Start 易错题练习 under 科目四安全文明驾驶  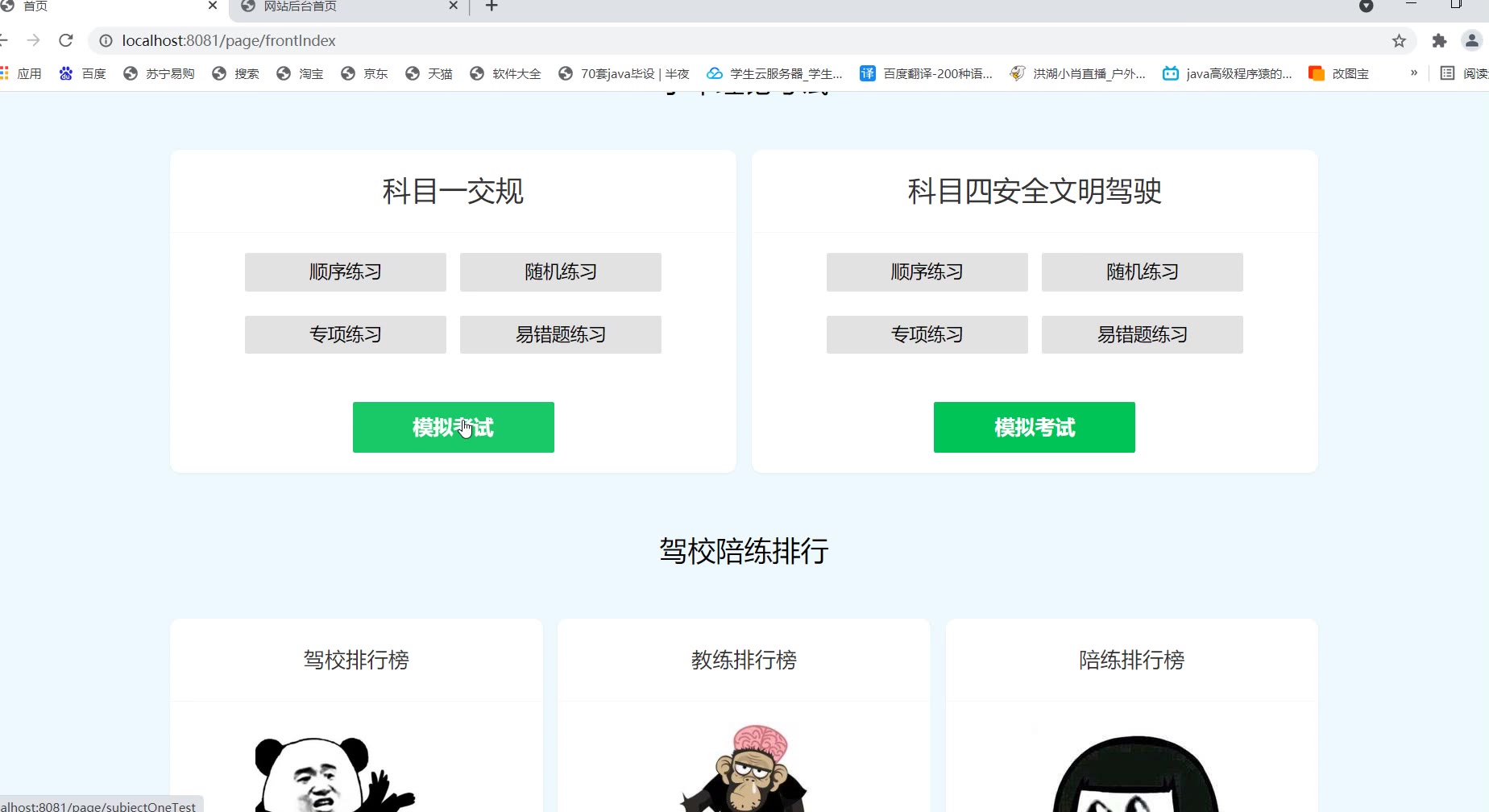tap(1143, 334)
